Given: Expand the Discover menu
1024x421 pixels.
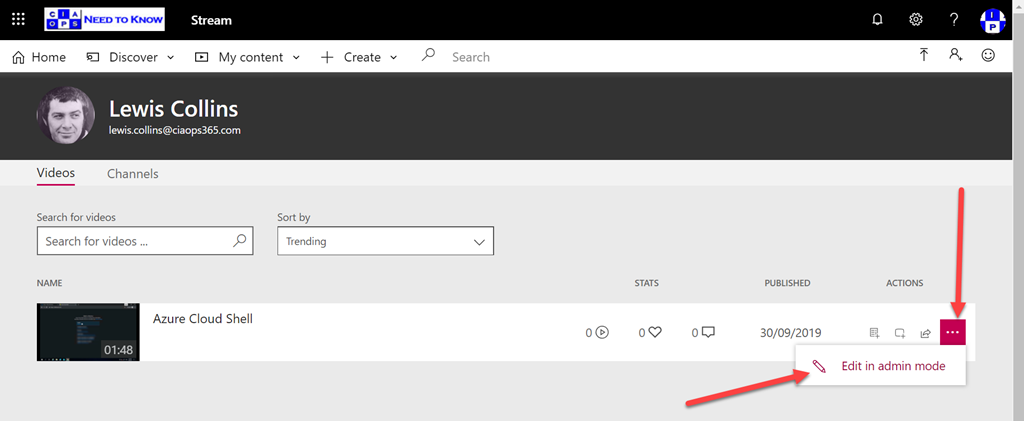Looking at the screenshot, I should (x=131, y=57).
